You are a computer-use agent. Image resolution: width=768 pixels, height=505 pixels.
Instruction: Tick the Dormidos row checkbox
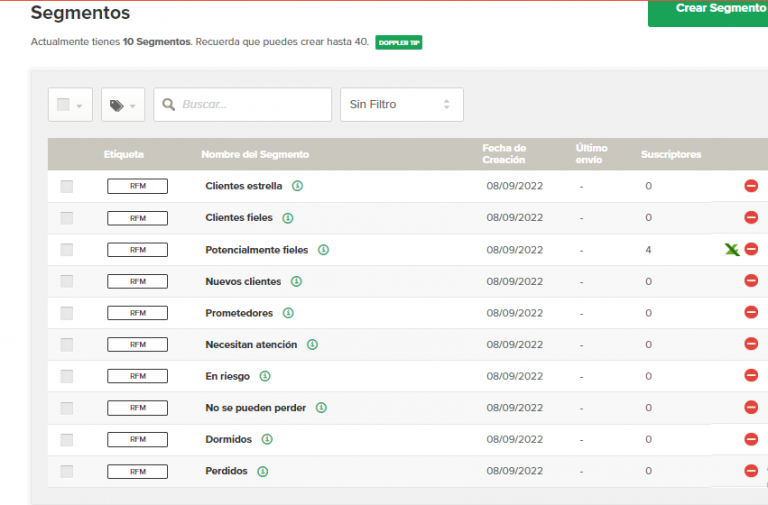[x=67, y=440]
